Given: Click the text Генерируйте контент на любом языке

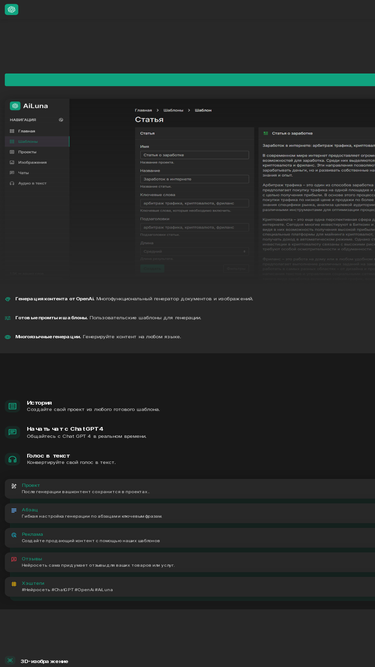Looking at the screenshot, I should 132,337.
